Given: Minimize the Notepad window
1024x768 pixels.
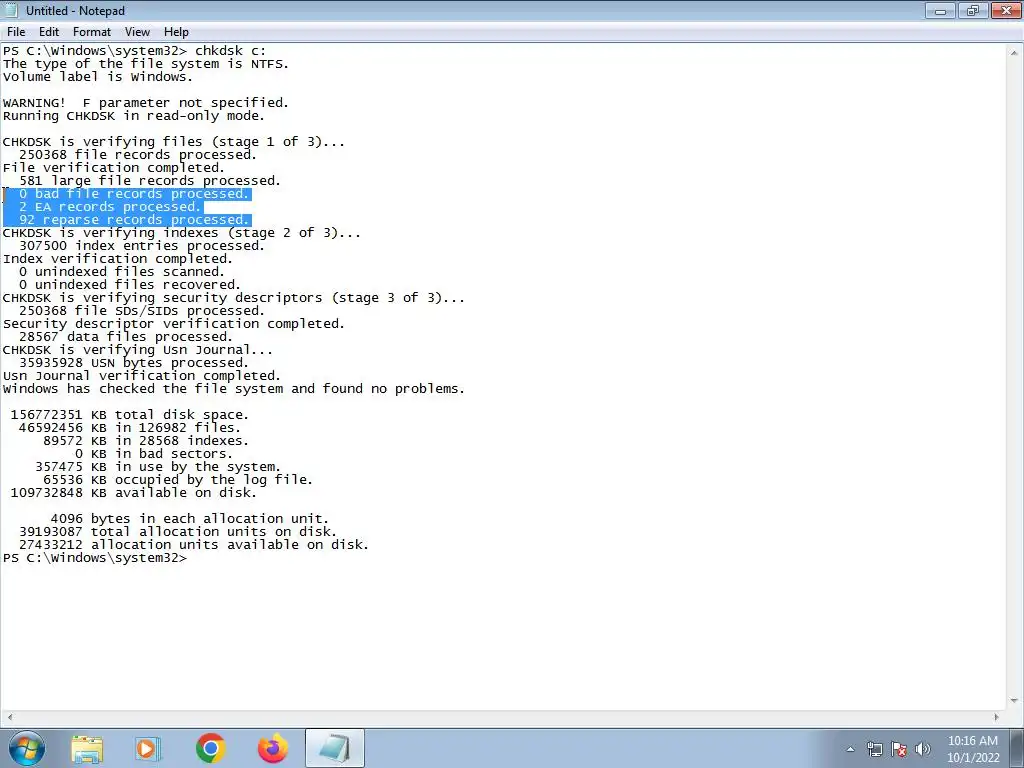Looking at the screenshot, I should 940,10.
